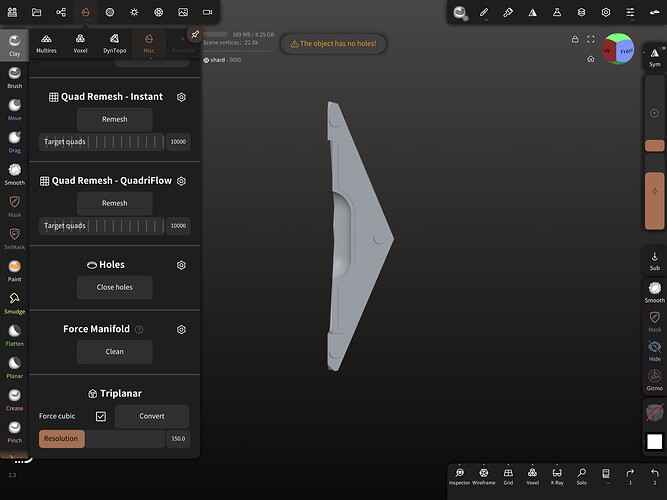Select the Crease tool
The width and height of the screenshot is (667, 500).
point(14,400)
